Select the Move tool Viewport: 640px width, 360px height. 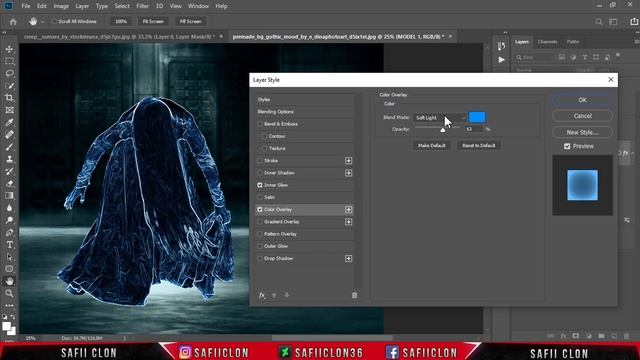coord(9,49)
